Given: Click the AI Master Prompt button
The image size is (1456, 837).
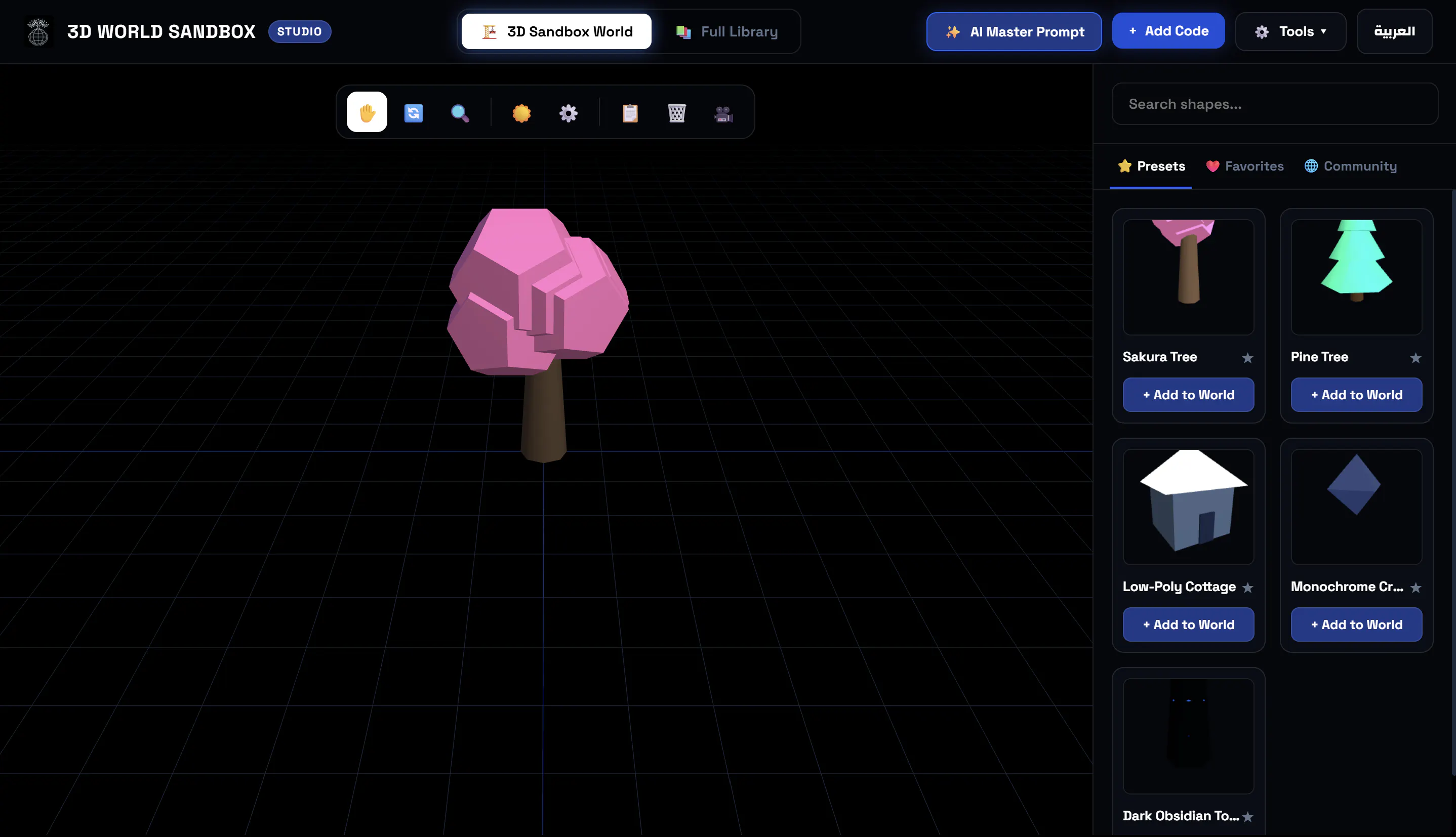Looking at the screenshot, I should point(1014,31).
